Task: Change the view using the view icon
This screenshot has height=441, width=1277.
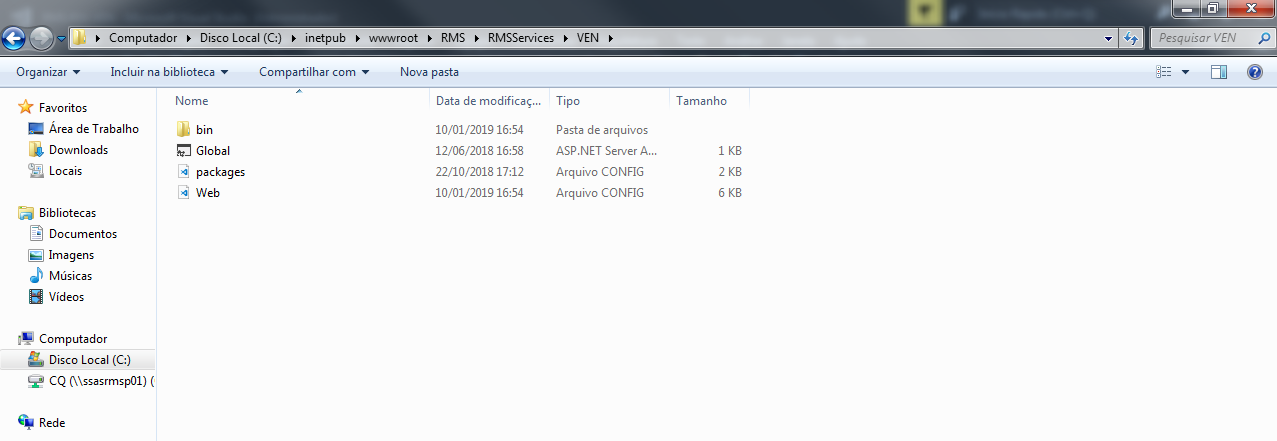Action: click(1163, 72)
